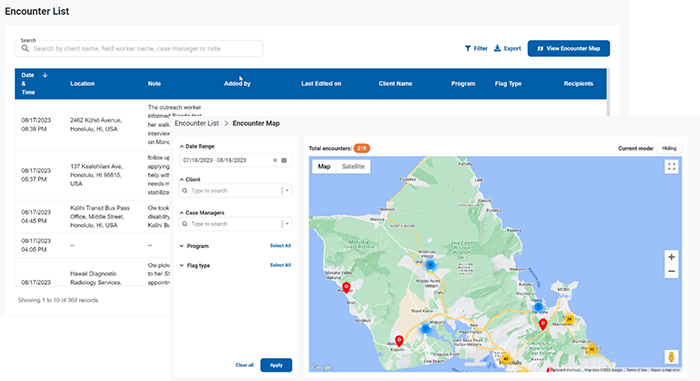Focus the Client type to search field
Screen dimensions: 700x381
235,191
